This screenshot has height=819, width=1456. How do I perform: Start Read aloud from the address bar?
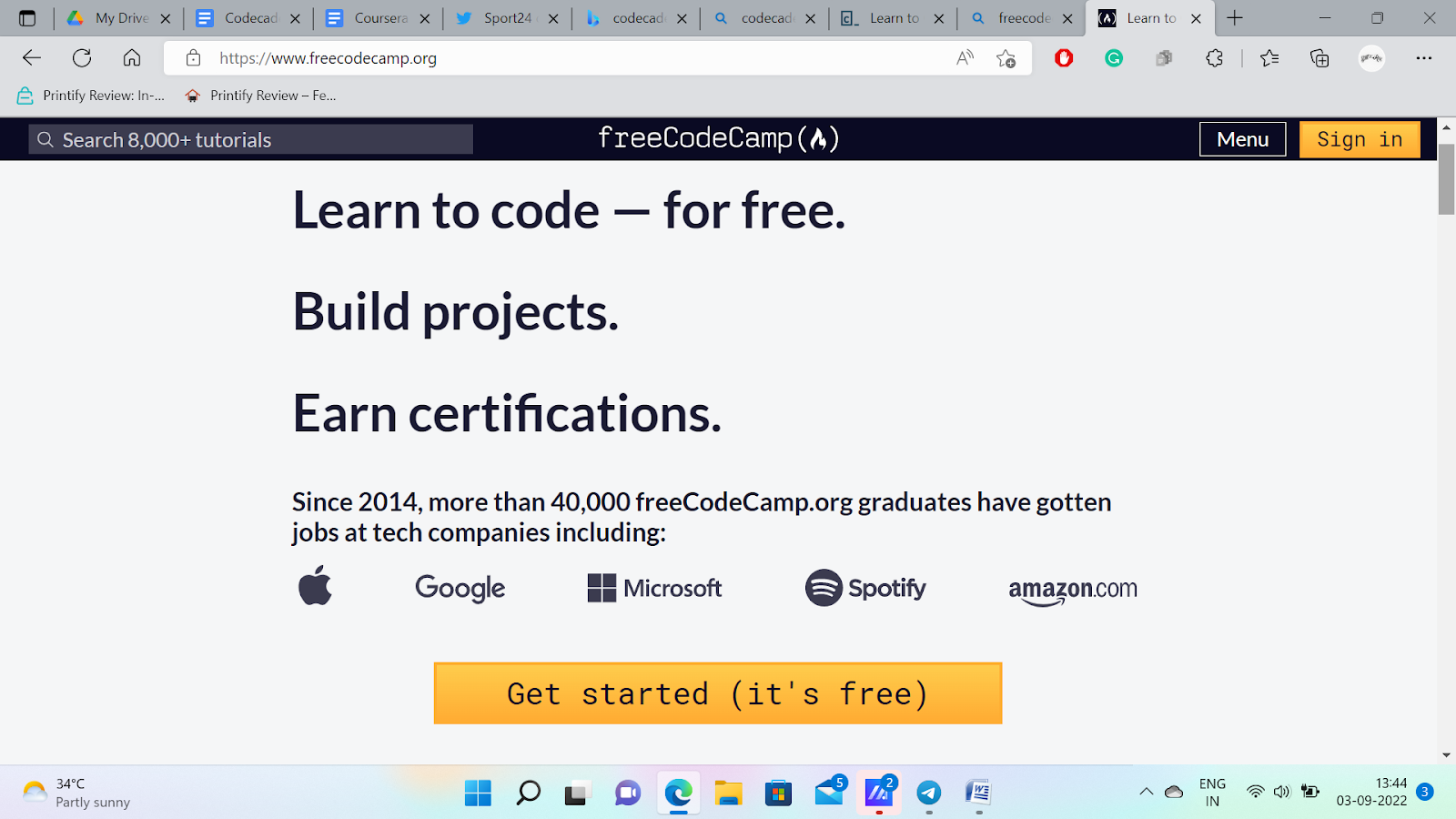pos(965,58)
